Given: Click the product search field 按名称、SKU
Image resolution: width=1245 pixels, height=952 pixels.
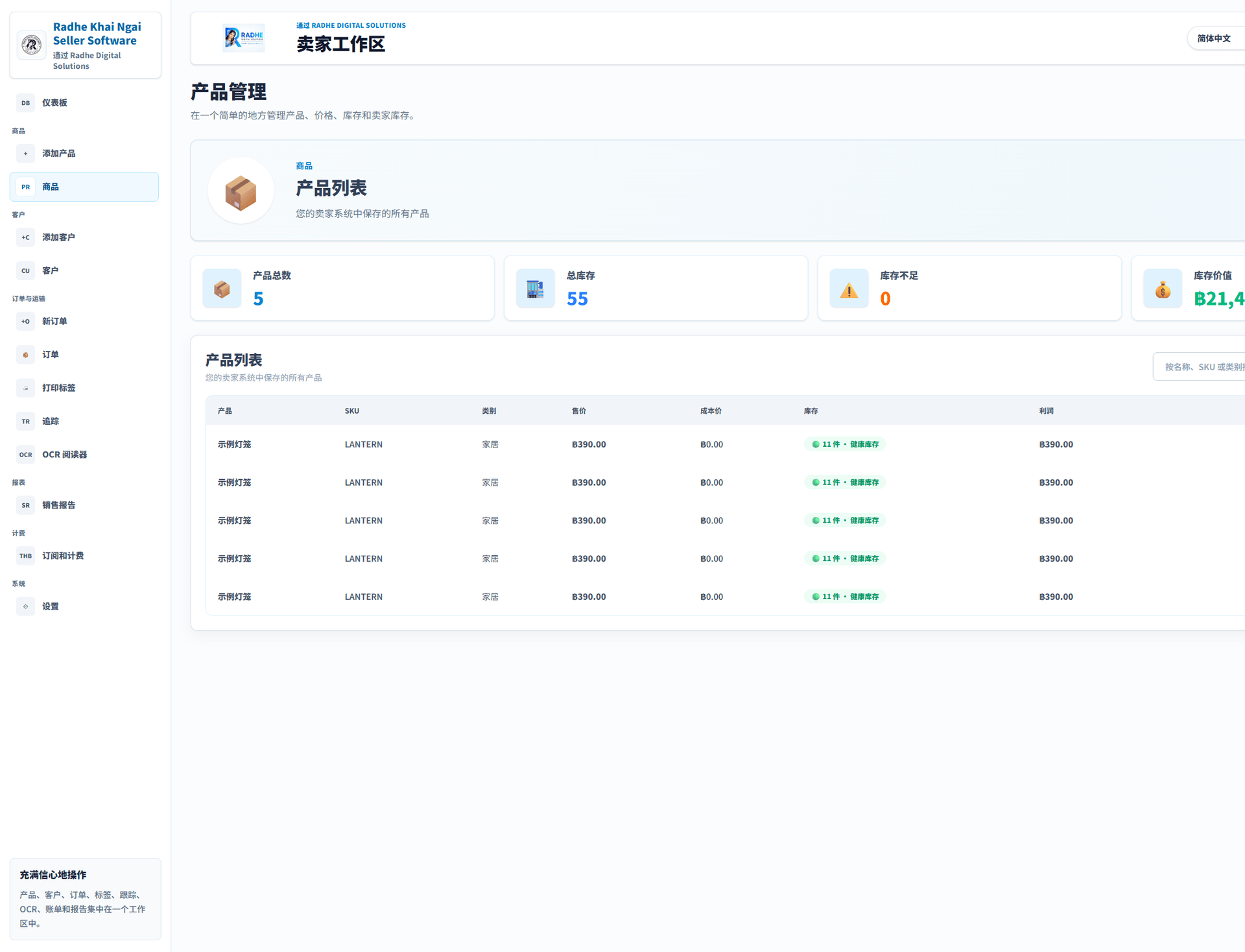Looking at the screenshot, I should [x=1199, y=367].
